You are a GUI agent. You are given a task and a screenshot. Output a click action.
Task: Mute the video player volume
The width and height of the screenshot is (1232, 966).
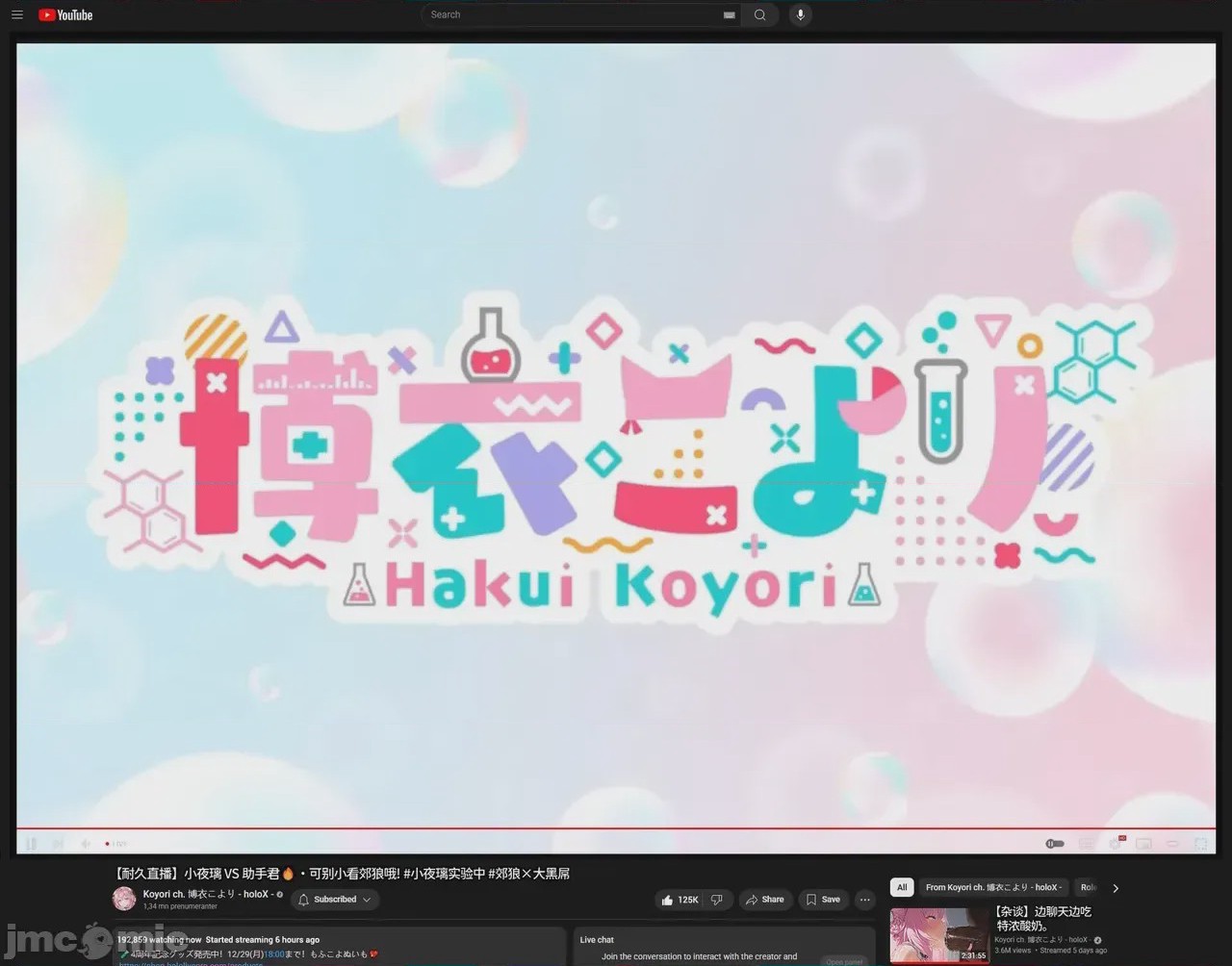[85, 844]
